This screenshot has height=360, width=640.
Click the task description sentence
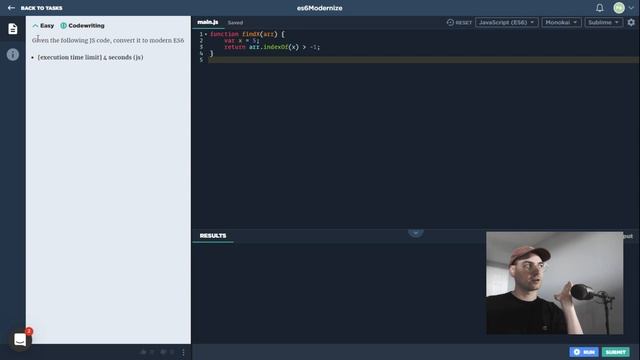(x=108, y=40)
